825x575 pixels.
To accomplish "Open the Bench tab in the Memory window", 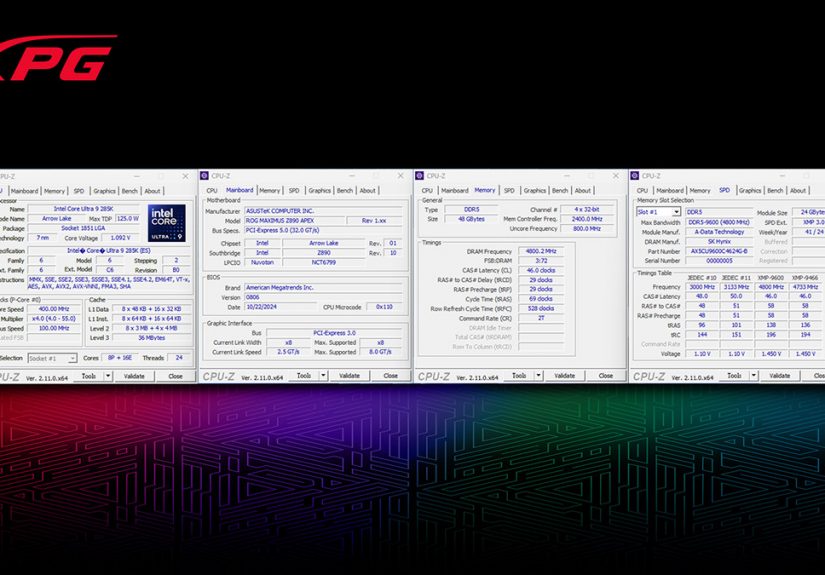I will coord(560,190).
